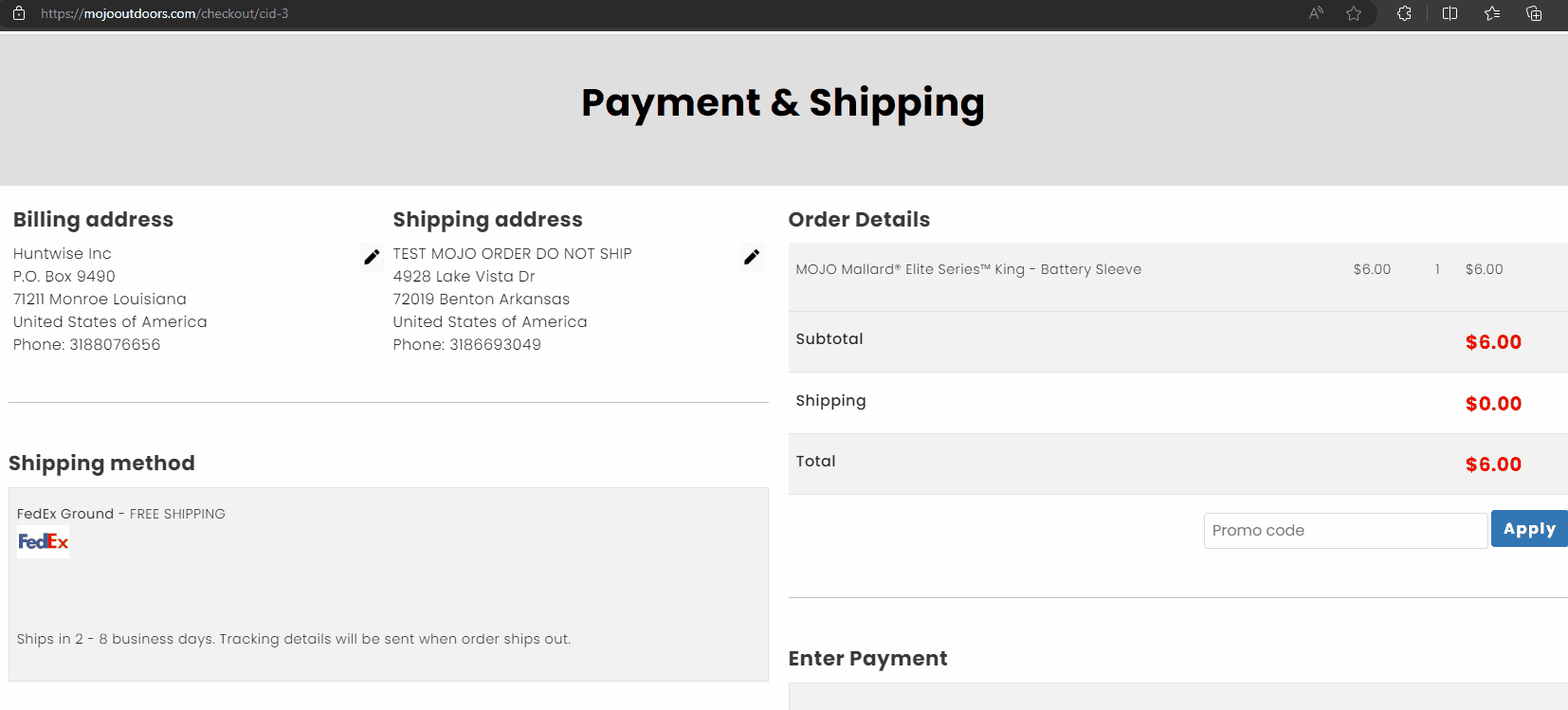
Task: Click the Payment & Shipping page heading
Action: [x=783, y=102]
